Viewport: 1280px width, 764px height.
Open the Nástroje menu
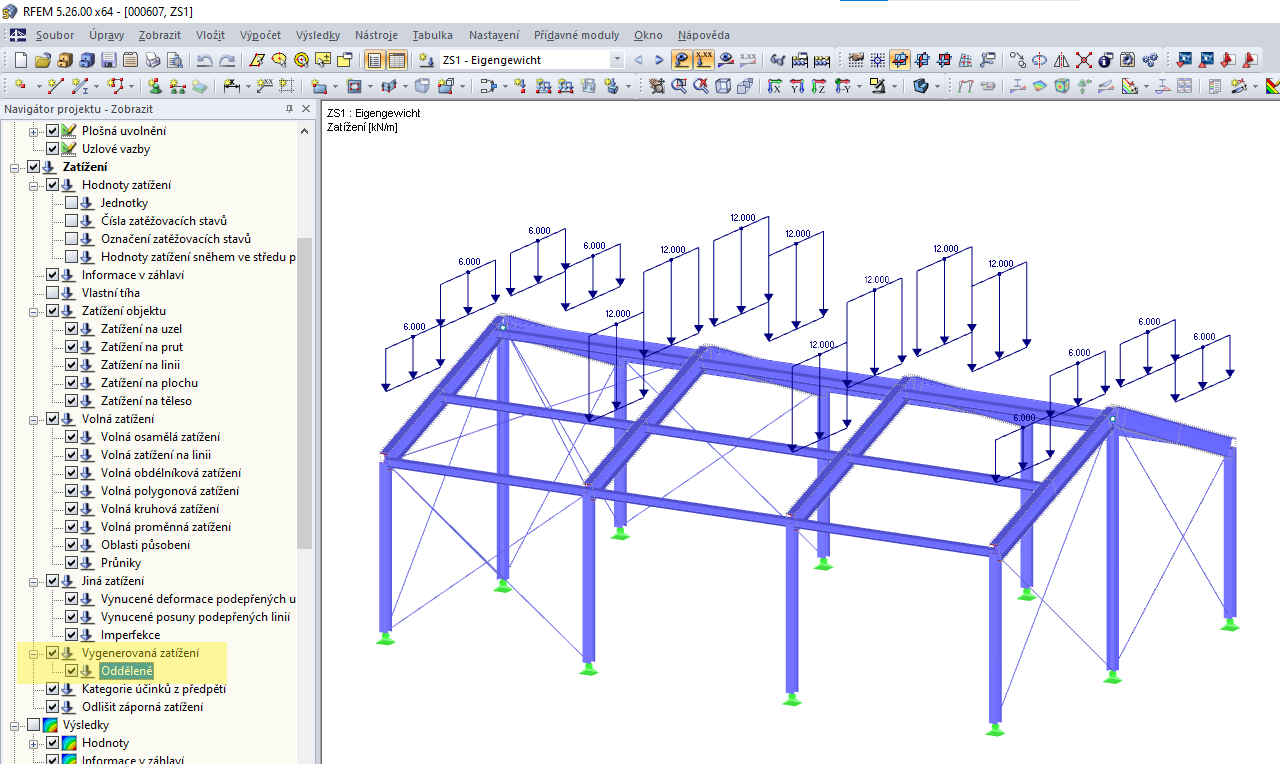coord(376,35)
